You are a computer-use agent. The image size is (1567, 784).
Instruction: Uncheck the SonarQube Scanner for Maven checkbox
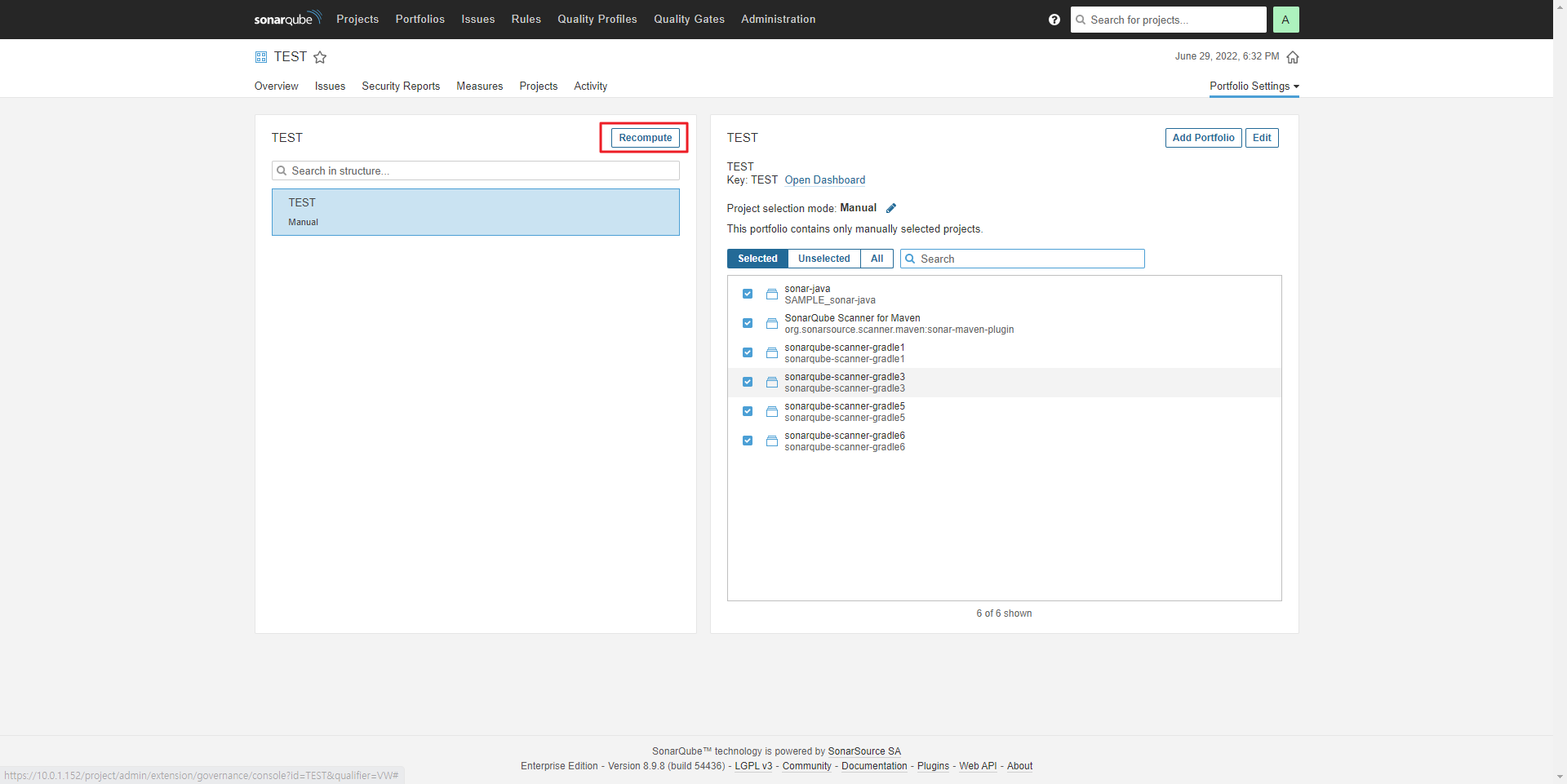pyautogui.click(x=747, y=323)
